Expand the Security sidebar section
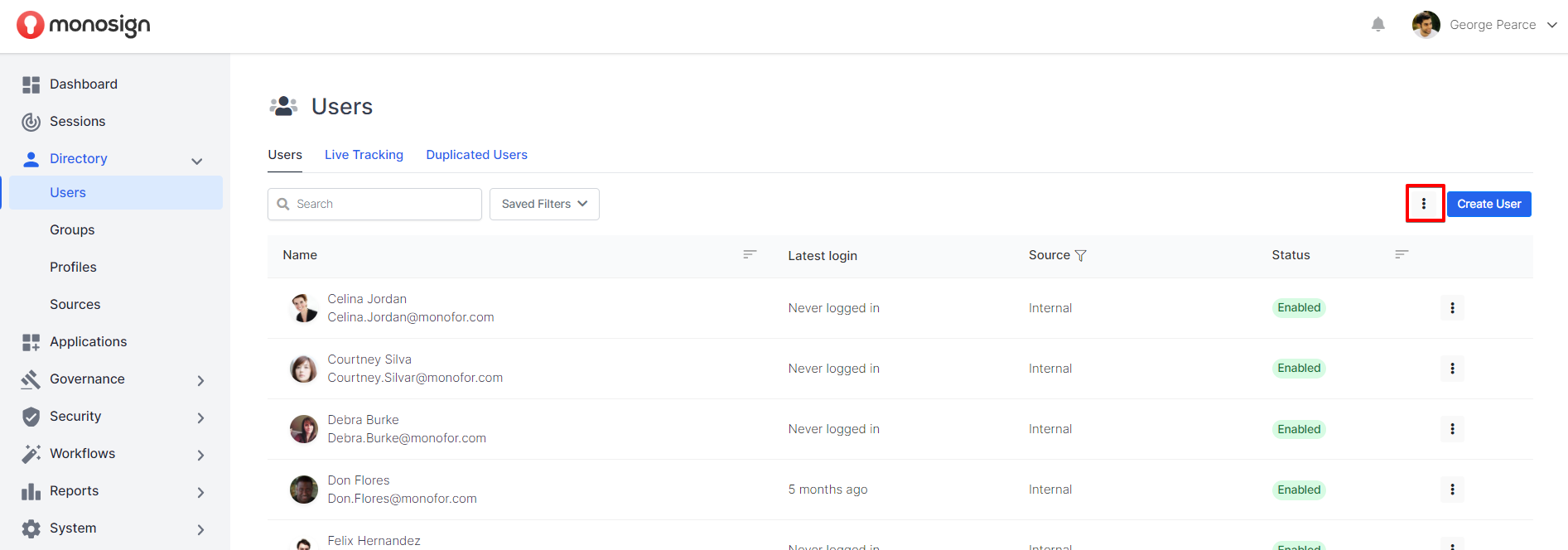Screen dimensions: 1568x550 (200, 417)
